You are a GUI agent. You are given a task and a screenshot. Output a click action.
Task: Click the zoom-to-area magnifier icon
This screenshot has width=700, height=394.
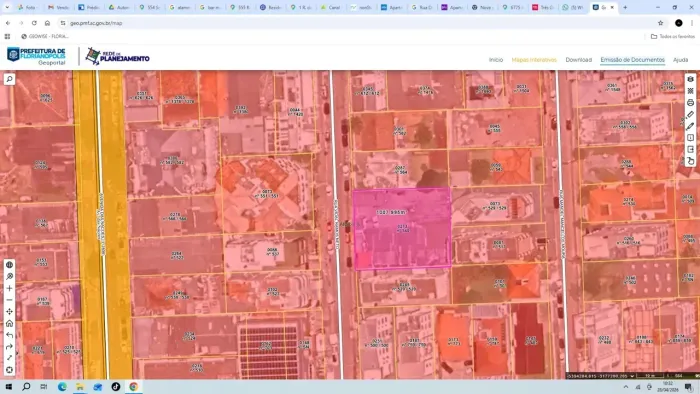[x=9, y=277]
